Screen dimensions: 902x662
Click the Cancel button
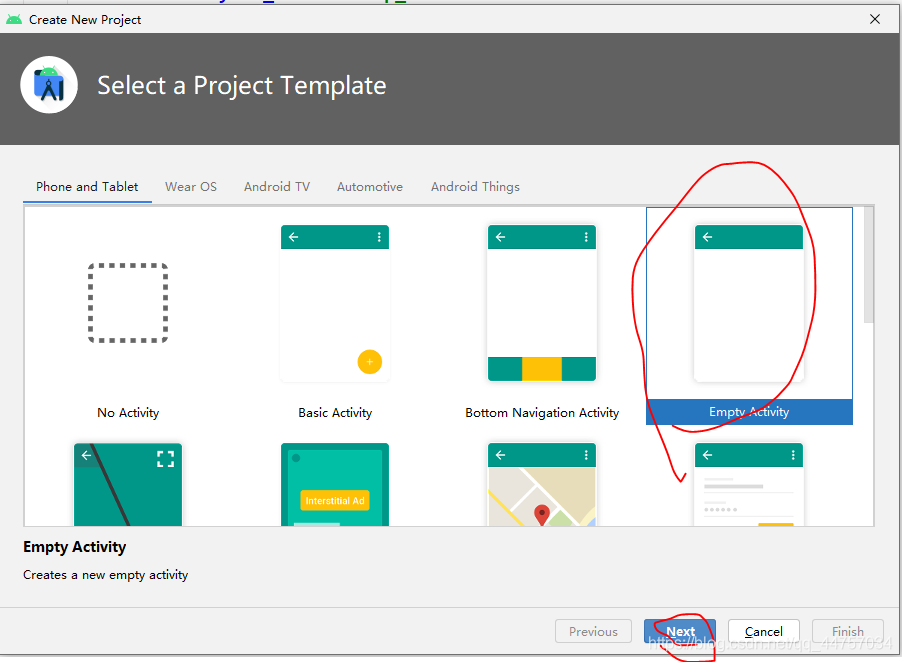tap(763, 631)
